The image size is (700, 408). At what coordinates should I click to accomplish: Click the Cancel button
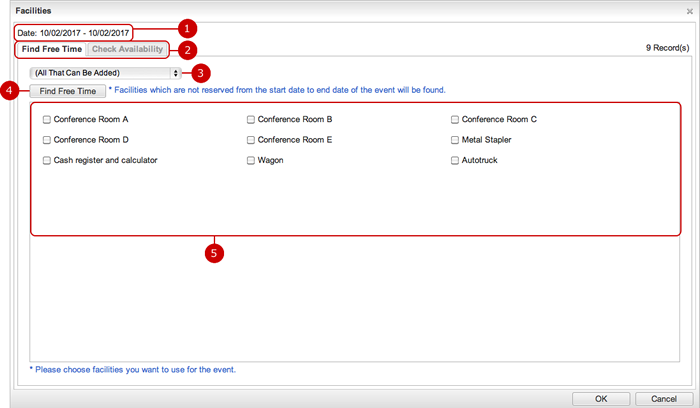coord(662,398)
